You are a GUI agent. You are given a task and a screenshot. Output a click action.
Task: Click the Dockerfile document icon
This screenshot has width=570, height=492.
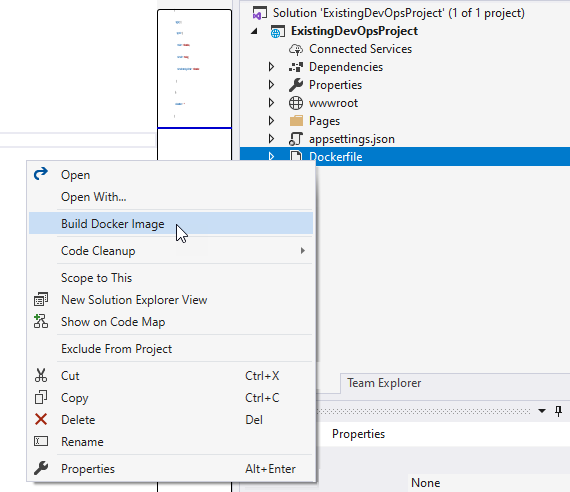pos(296,157)
